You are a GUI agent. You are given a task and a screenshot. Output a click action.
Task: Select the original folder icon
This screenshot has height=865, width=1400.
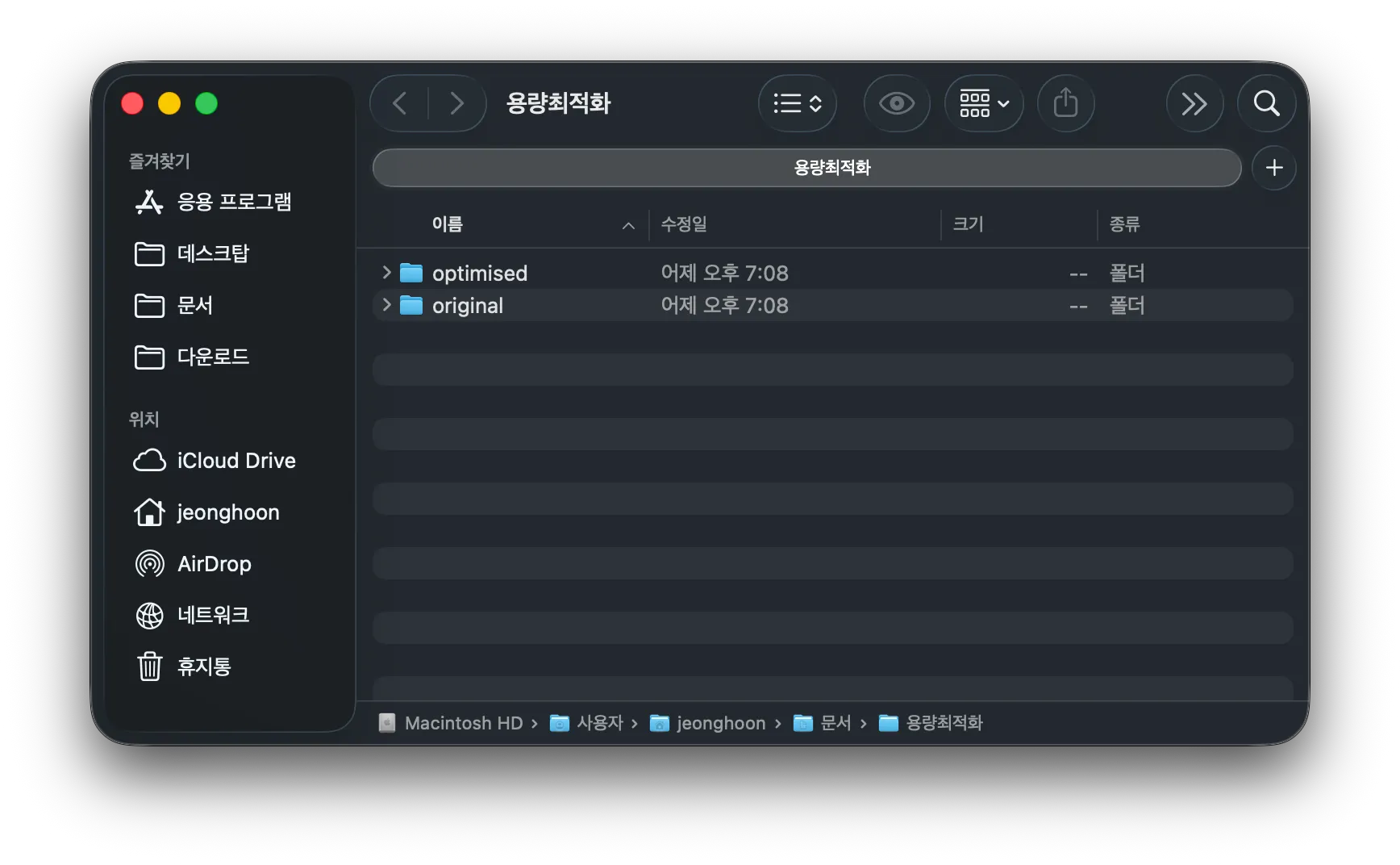pyautogui.click(x=411, y=305)
